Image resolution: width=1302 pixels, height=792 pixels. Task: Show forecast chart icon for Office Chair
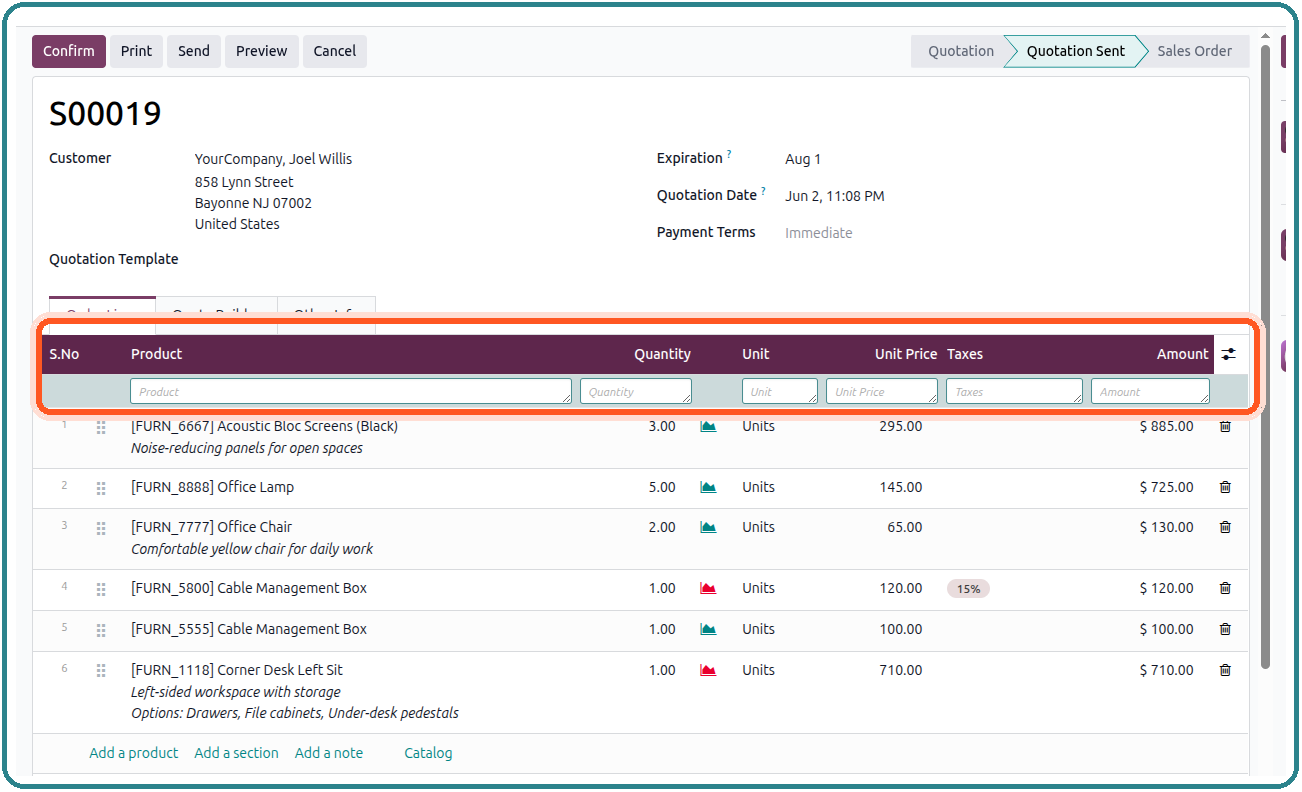(708, 528)
